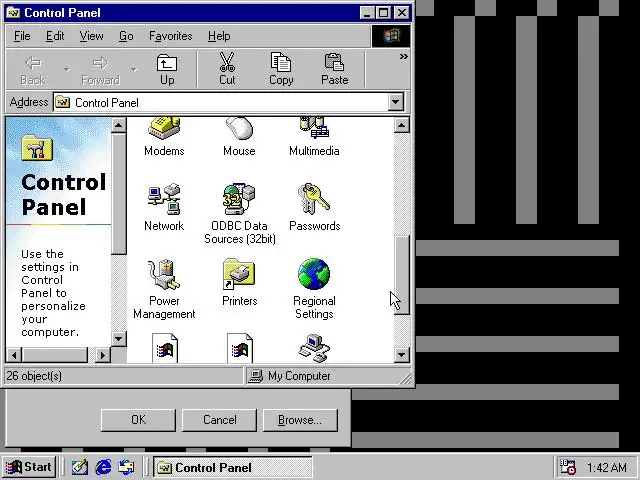Click the icon pane scroll down arrow
Viewport: 640px width, 480px height.
[402, 355]
